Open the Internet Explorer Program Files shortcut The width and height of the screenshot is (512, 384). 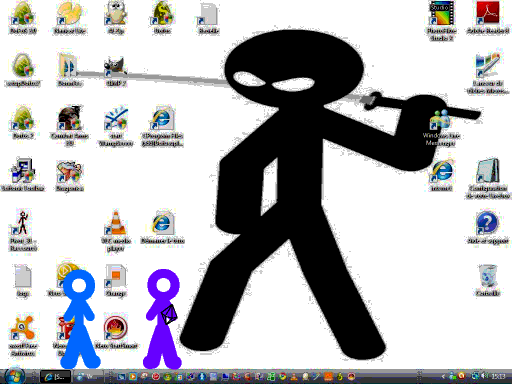[162, 126]
